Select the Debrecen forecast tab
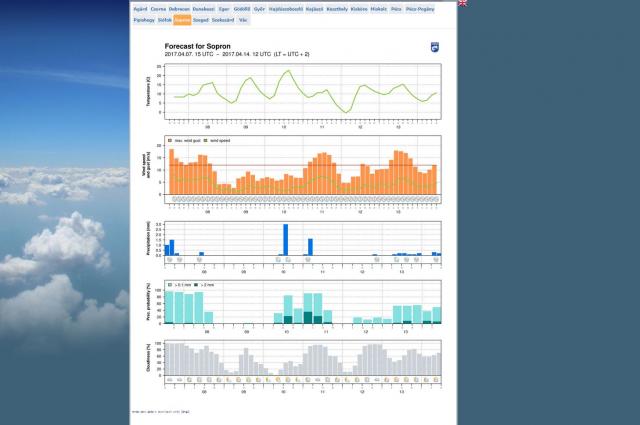 tap(179, 9)
